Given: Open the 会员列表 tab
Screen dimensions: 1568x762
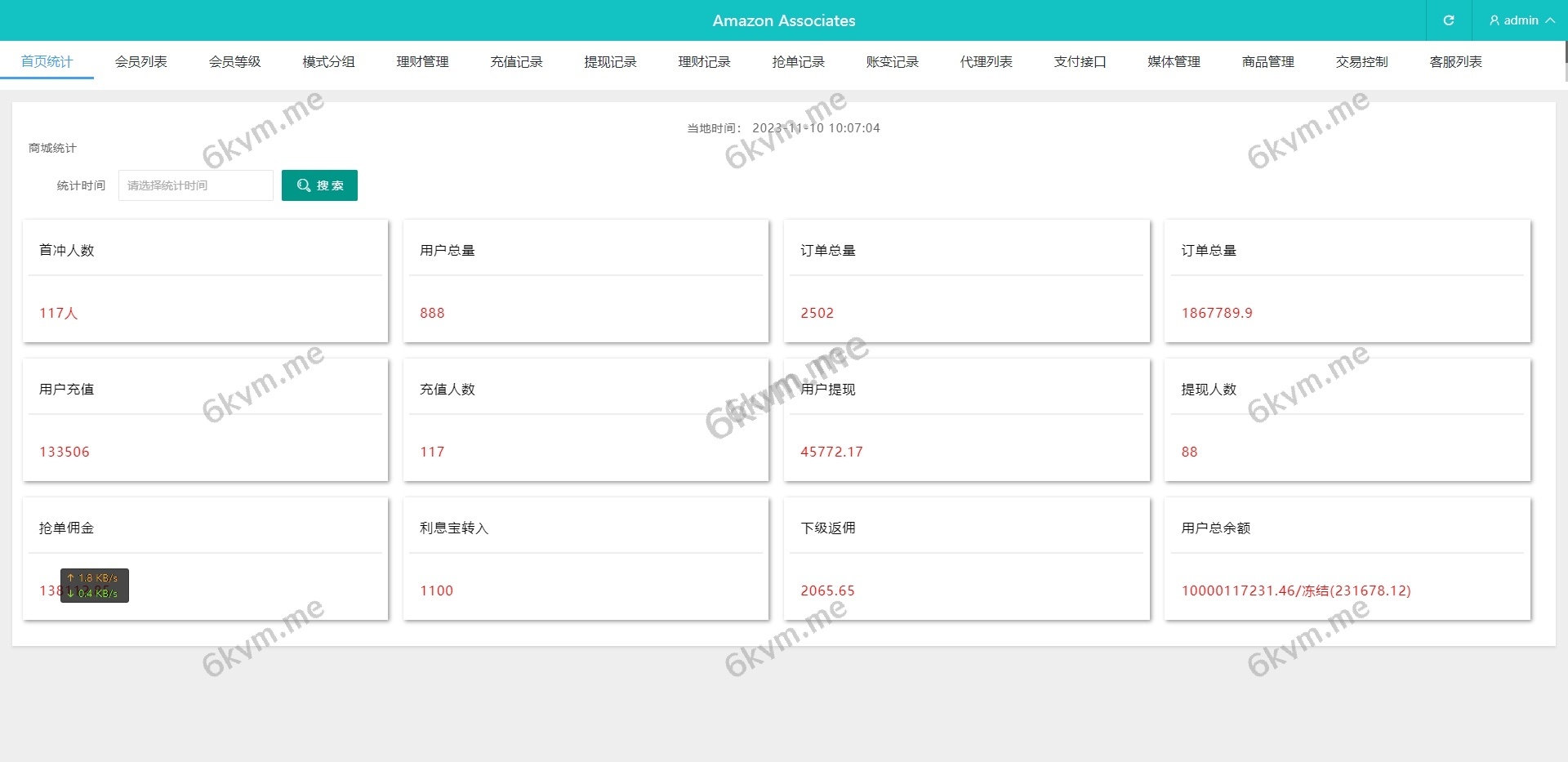Looking at the screenshot, I should [x=140, y=62].
